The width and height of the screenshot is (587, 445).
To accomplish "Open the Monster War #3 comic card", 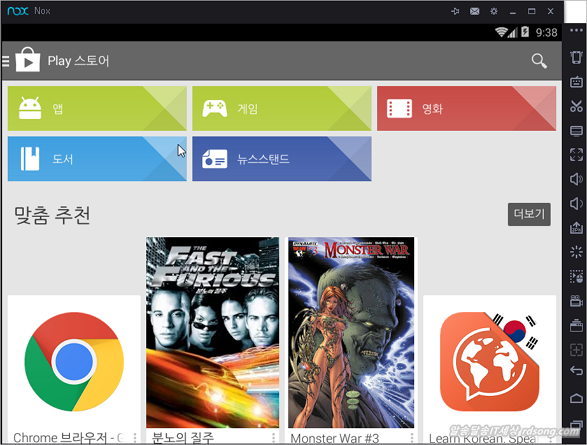I will pos(351,340).
